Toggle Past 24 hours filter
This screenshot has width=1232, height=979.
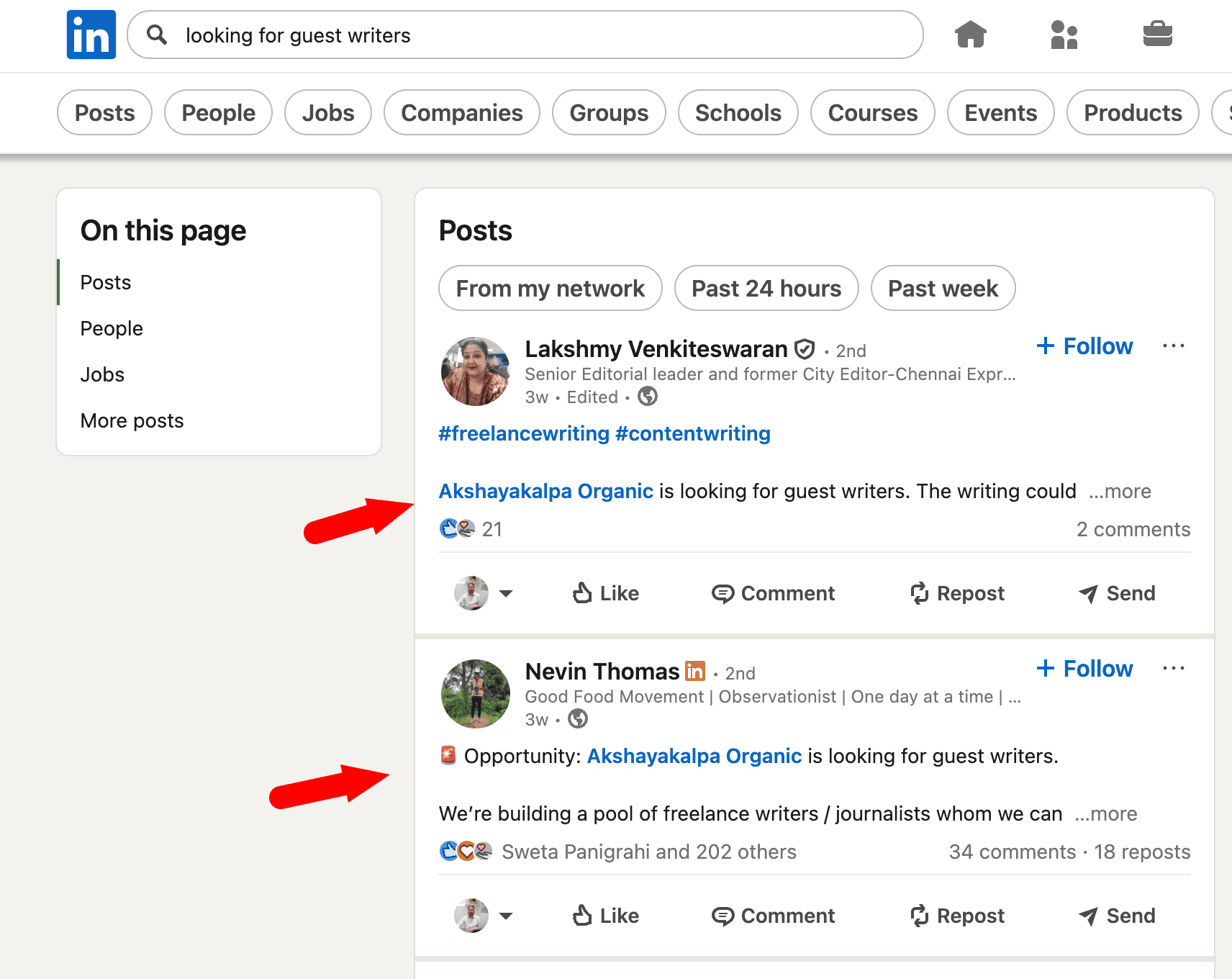pos(766,288)
